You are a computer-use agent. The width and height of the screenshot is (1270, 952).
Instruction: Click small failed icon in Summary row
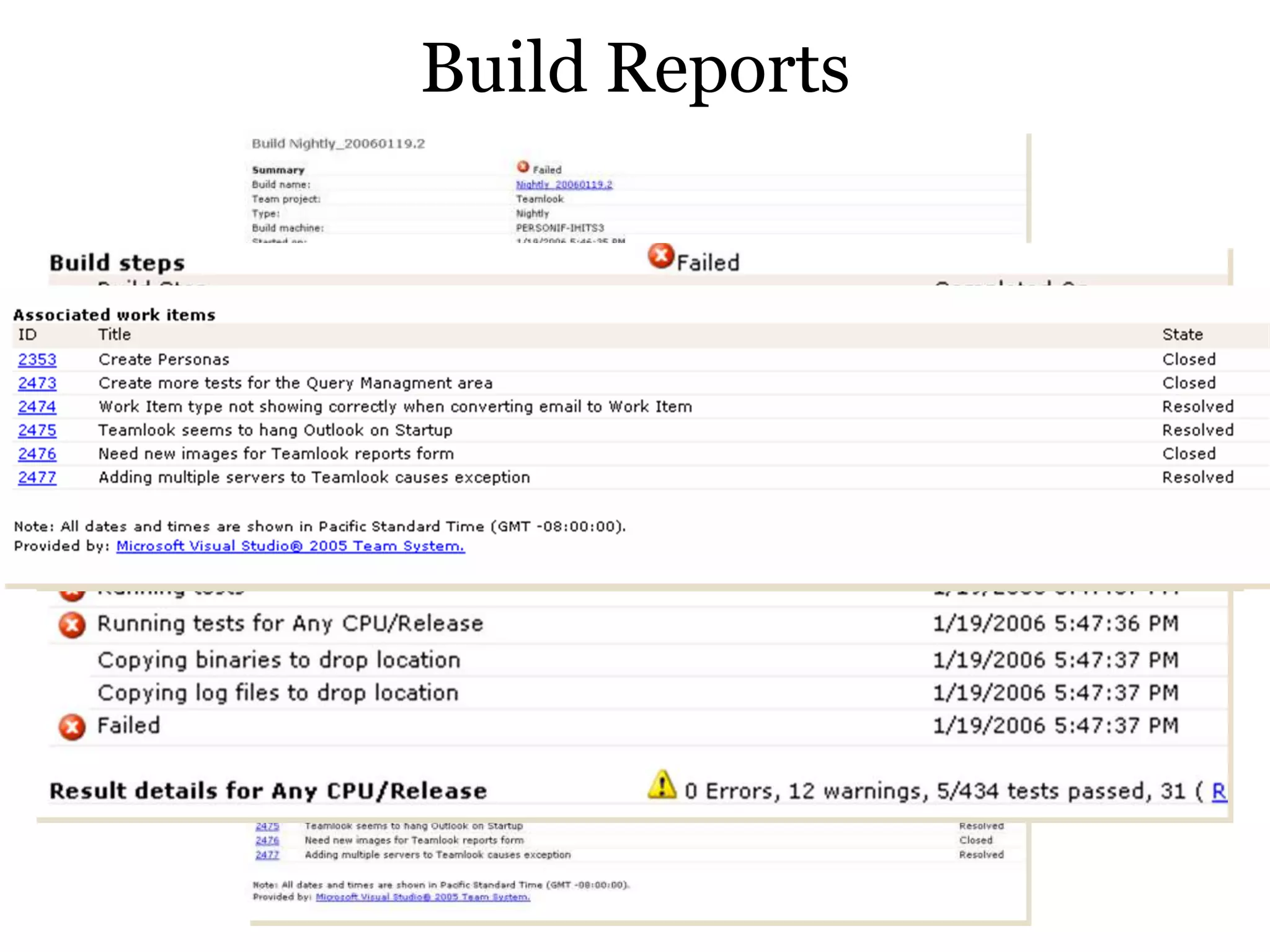523,167
